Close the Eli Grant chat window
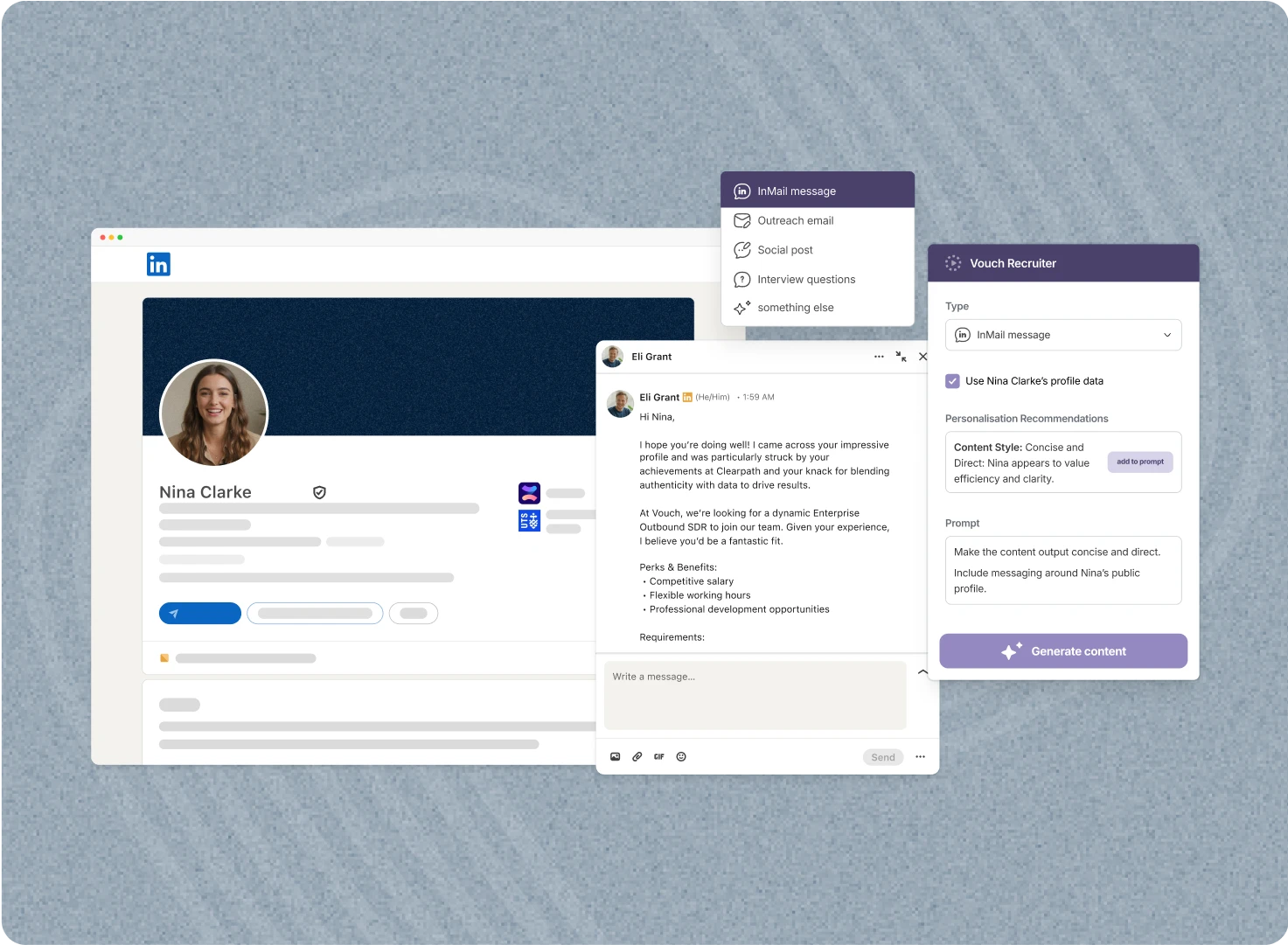This screenshot has height=945, width=1288. click(x=922, y=357)
